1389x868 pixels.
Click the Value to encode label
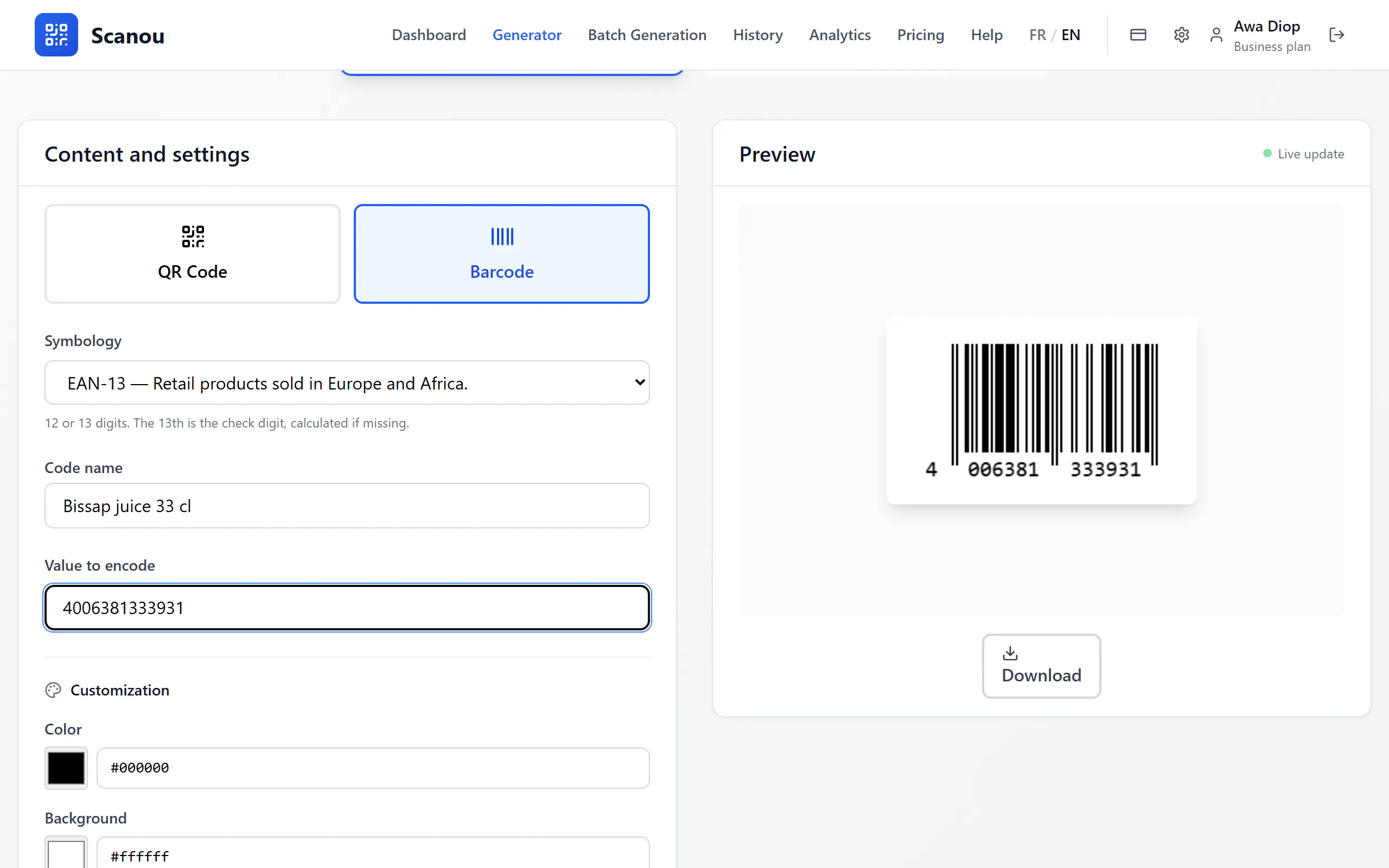tap(100, 565)
